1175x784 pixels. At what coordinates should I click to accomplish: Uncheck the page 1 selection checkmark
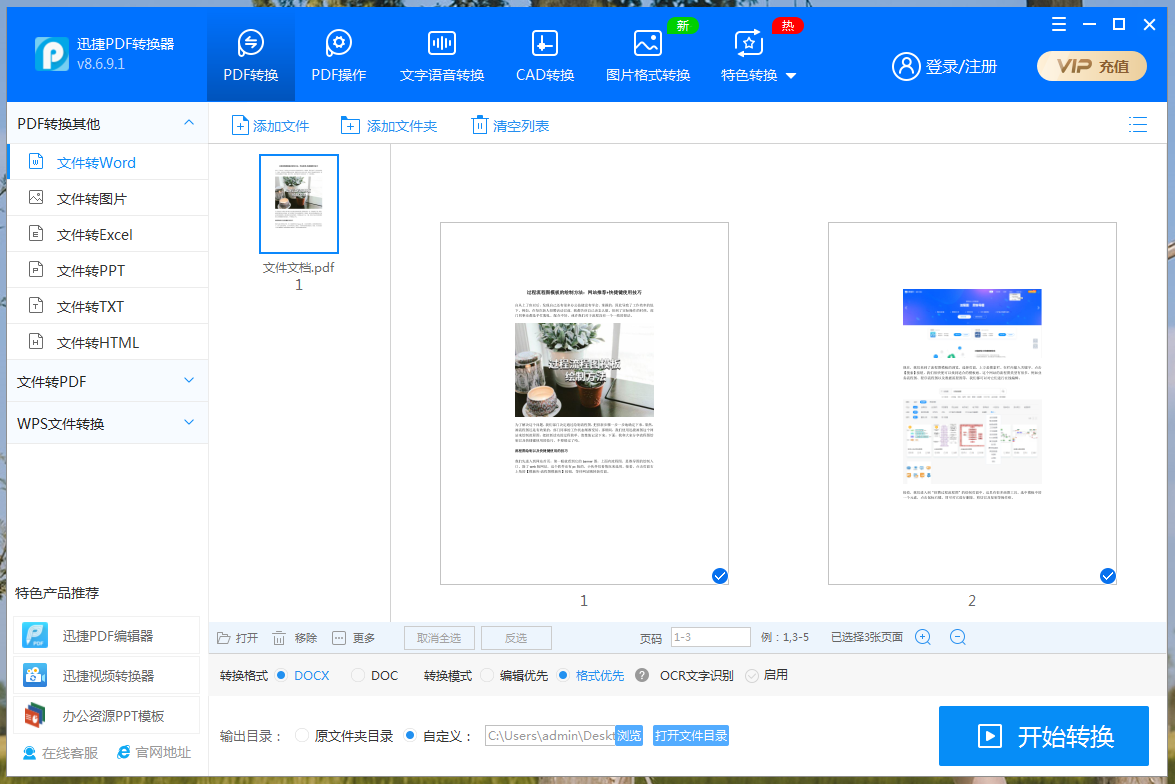719,576
